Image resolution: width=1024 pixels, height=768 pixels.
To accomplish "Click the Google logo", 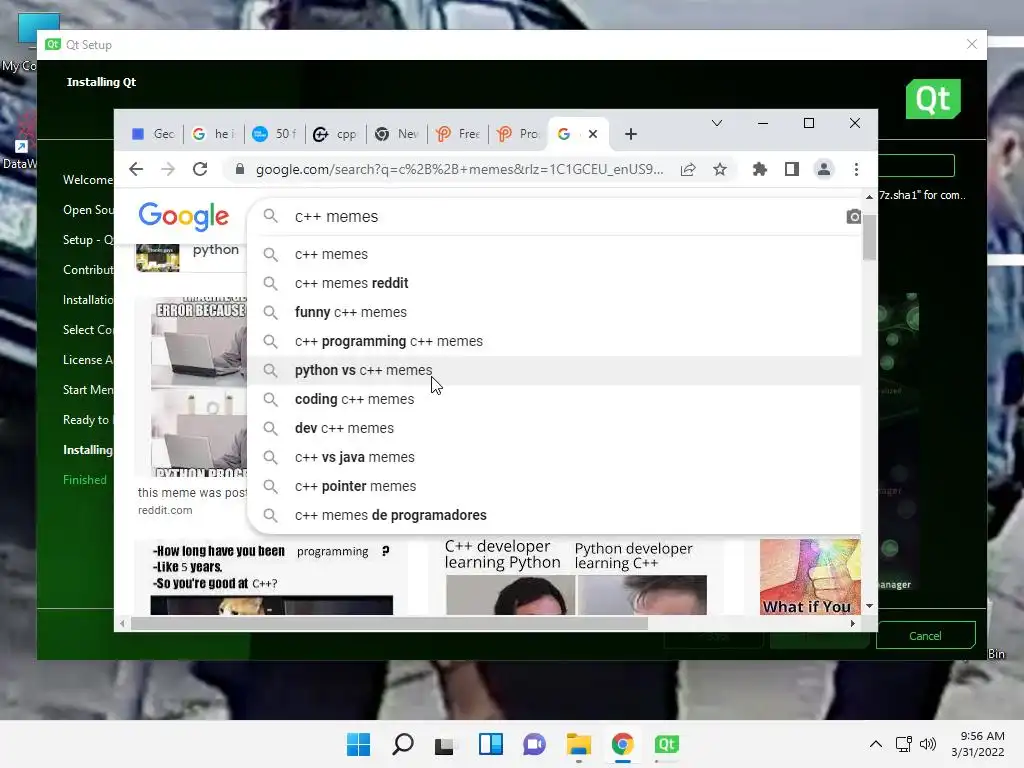I will coord(184,216).
